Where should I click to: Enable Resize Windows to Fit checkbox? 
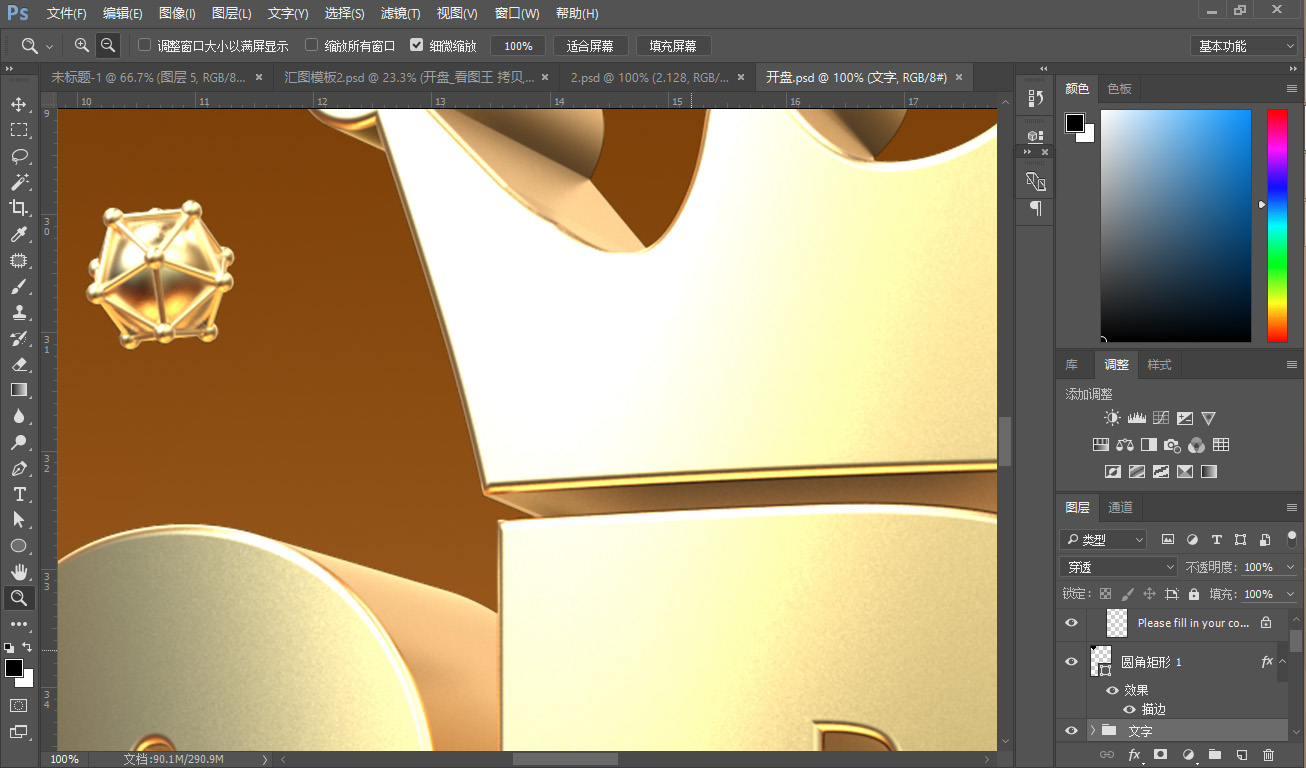(145, 45)
